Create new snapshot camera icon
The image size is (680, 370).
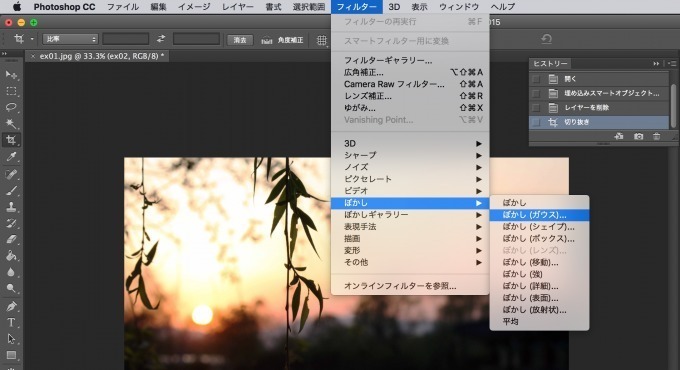tap(638, 136)
